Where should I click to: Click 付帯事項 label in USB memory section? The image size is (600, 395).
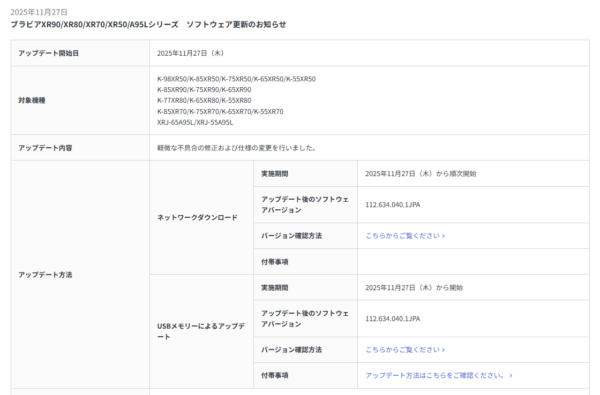(x=275, y=375)
